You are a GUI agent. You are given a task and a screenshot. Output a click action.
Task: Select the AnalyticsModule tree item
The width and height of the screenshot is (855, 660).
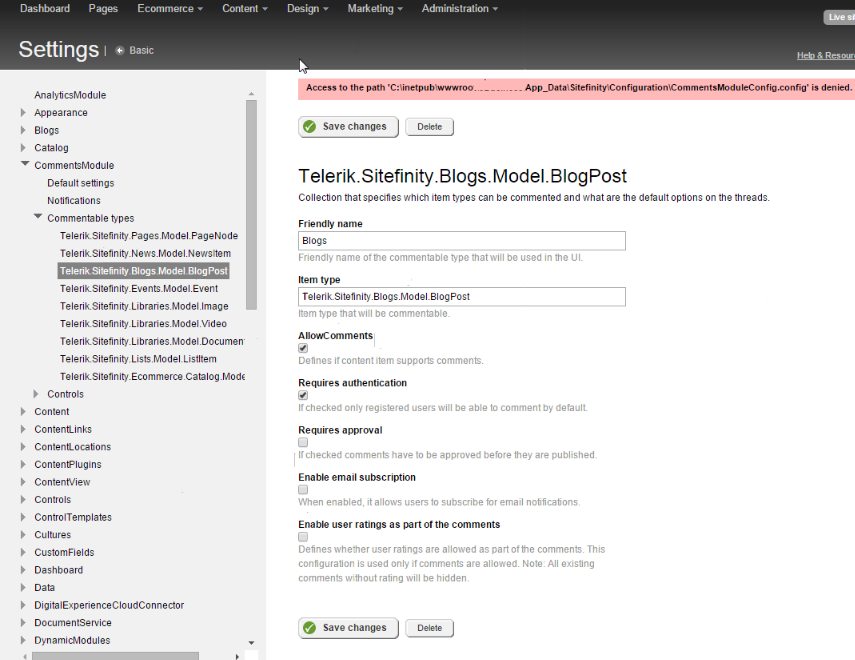pyautogui.click(x=70, y=95)
